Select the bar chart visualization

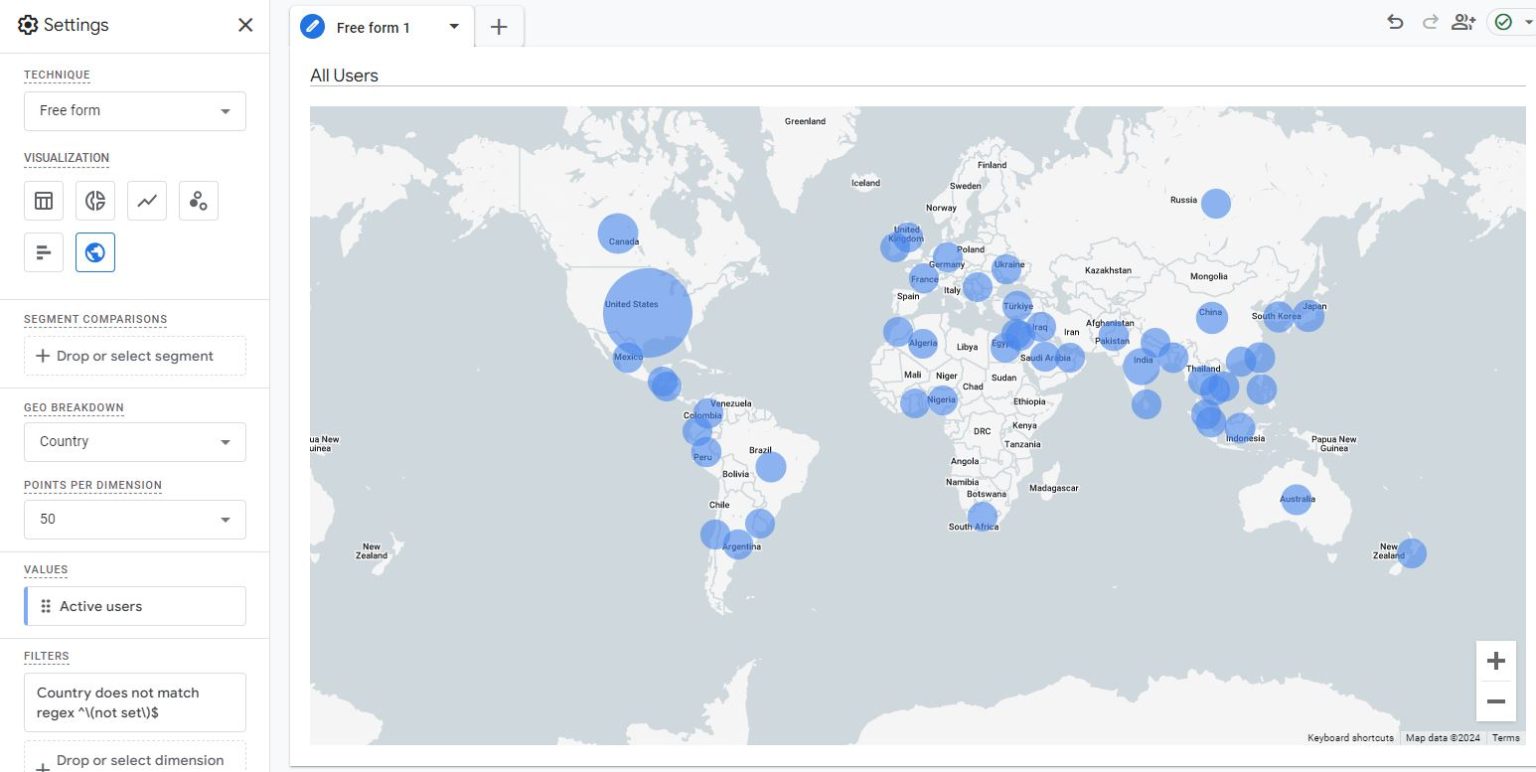pos(44,252)
